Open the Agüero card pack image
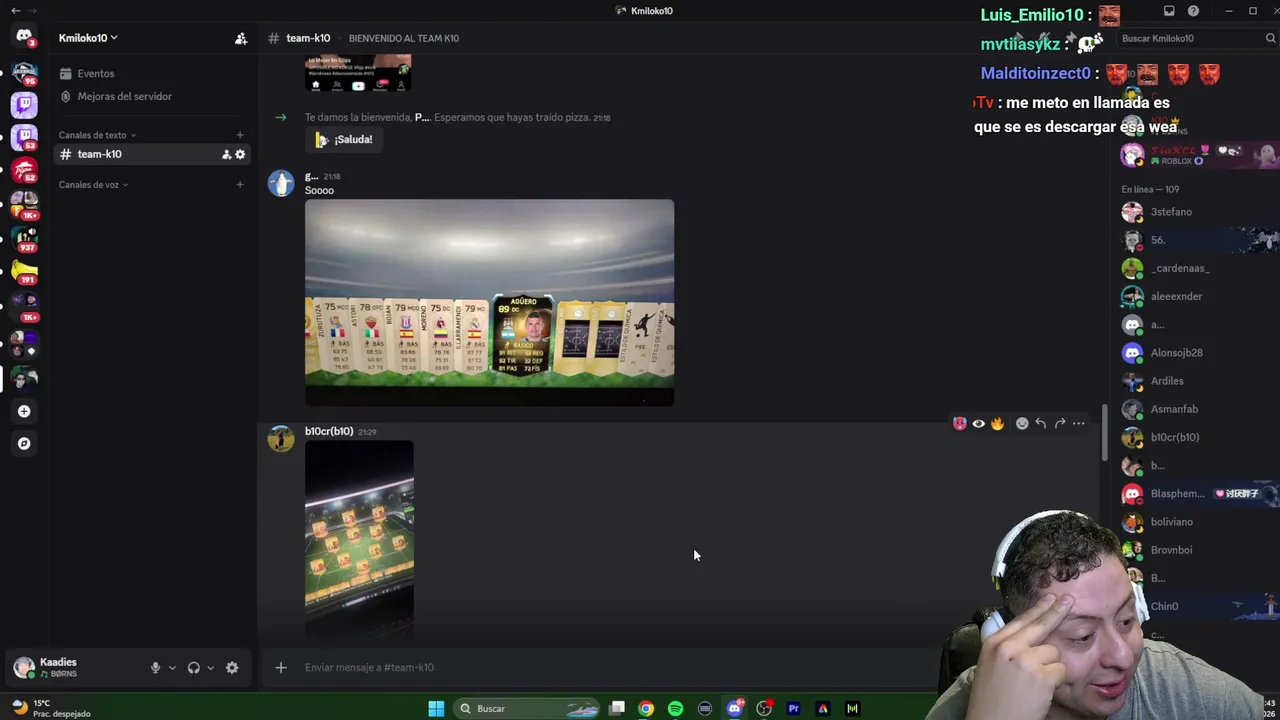1280x720 pixels. click(489, 302)
